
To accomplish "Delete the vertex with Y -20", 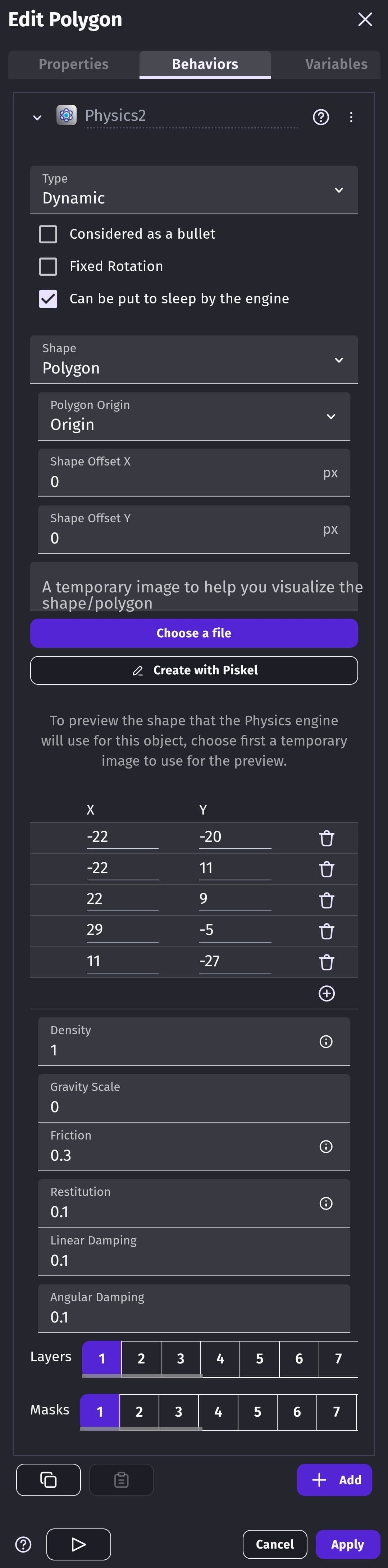I will 327,838.
